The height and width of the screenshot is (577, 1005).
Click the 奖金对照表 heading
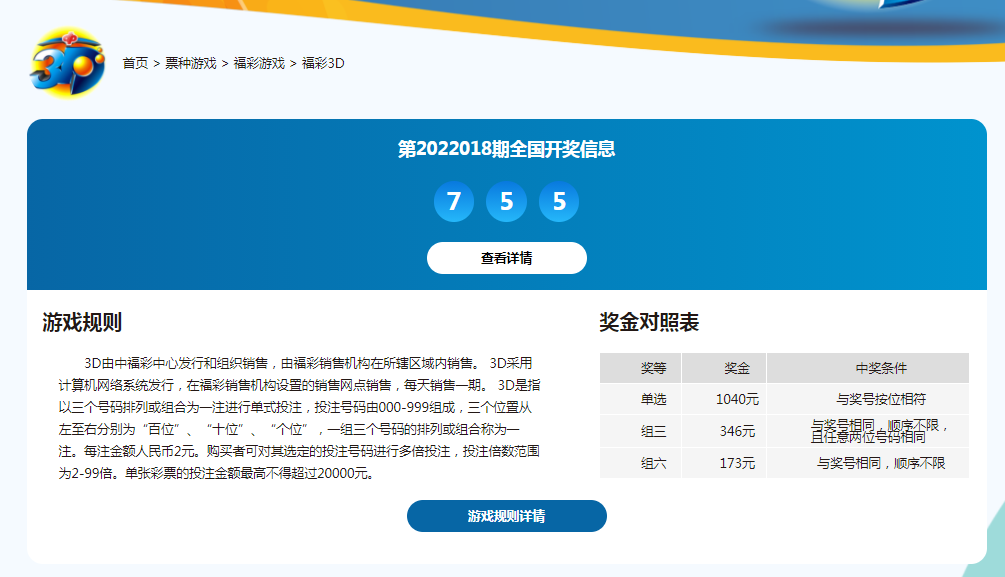click(649, 322)
